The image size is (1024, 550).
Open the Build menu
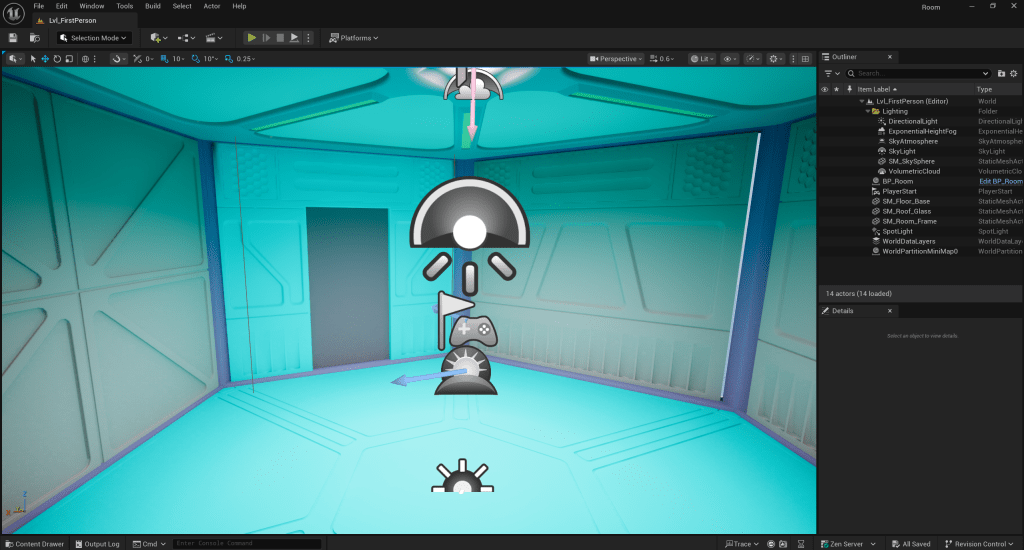[x=152, y=6]
